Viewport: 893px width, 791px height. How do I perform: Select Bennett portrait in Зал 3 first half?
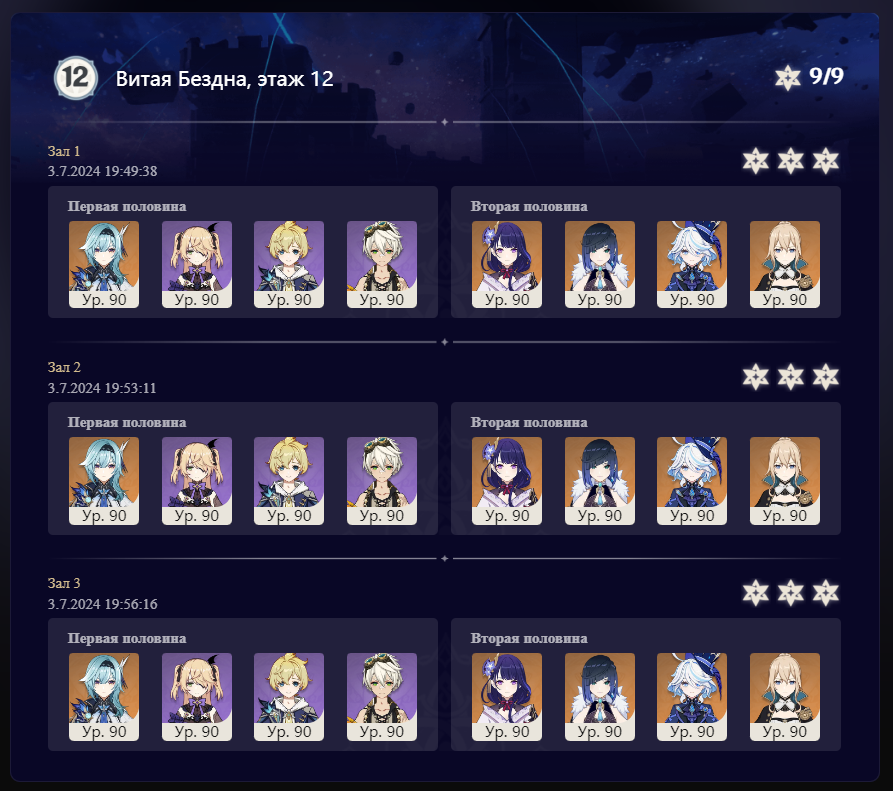pos(382,696)
